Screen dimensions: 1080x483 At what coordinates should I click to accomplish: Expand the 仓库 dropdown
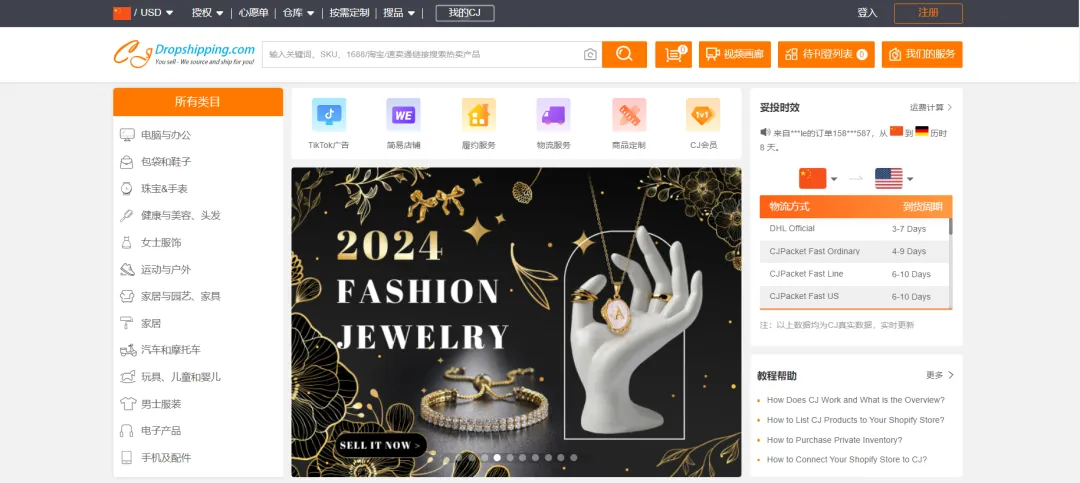298,12
